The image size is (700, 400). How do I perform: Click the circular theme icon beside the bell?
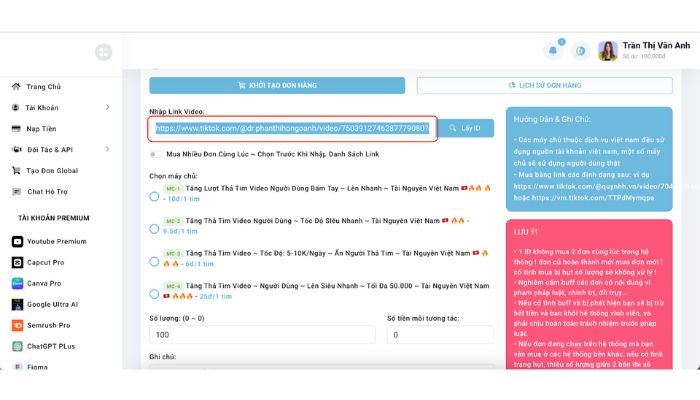pos(580,51)
